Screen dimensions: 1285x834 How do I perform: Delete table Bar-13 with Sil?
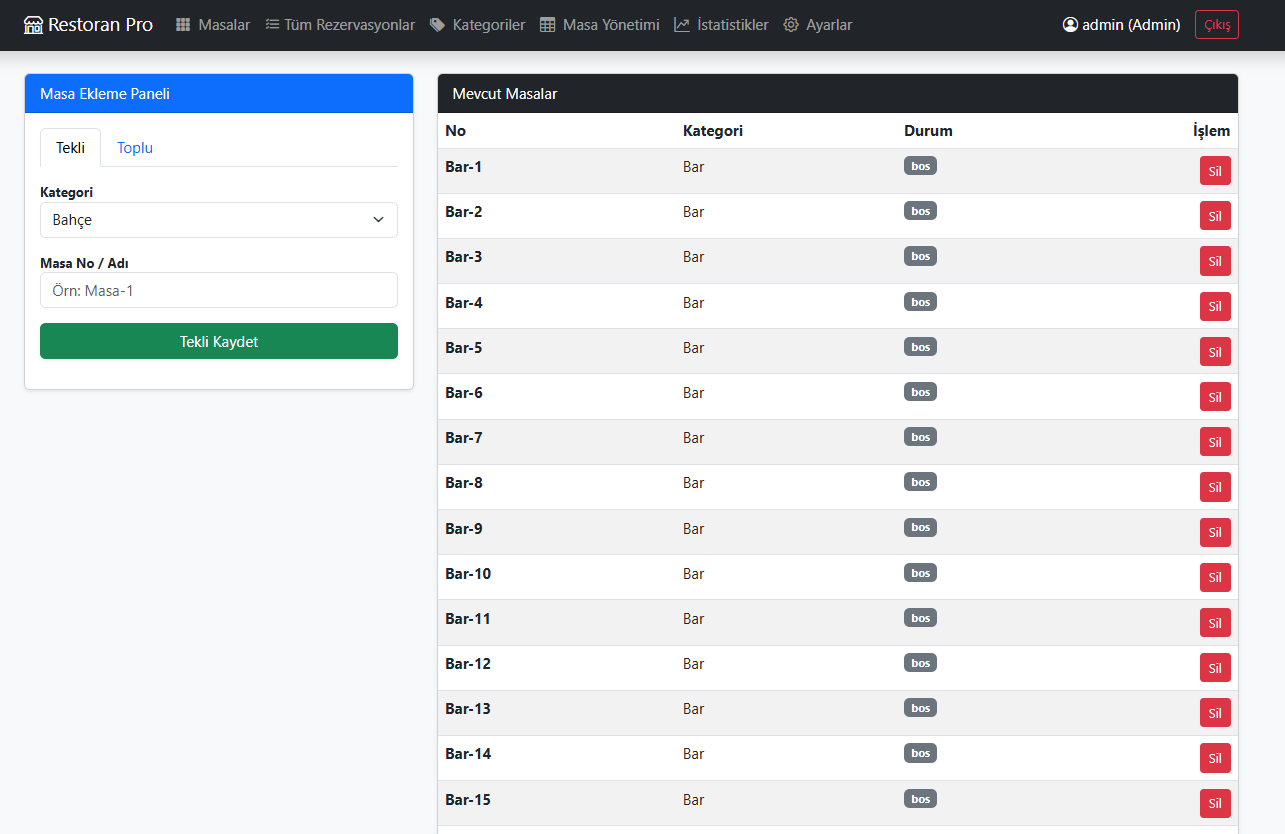point(1215,713)
